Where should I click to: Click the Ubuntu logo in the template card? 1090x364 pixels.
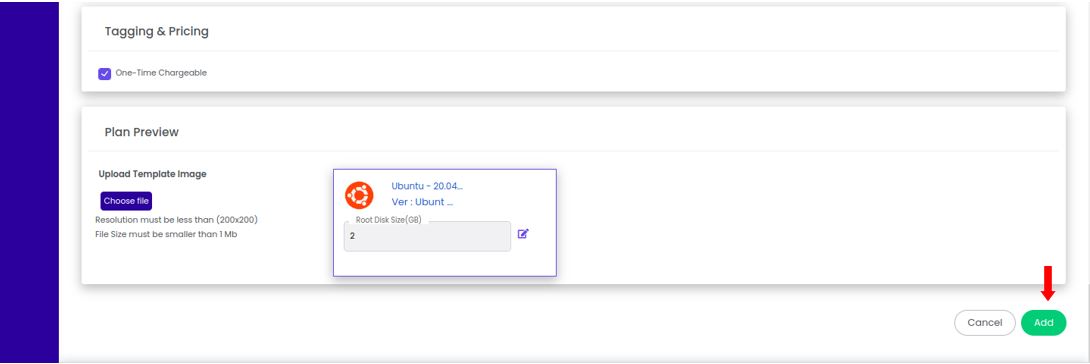(x=359, y=195)
